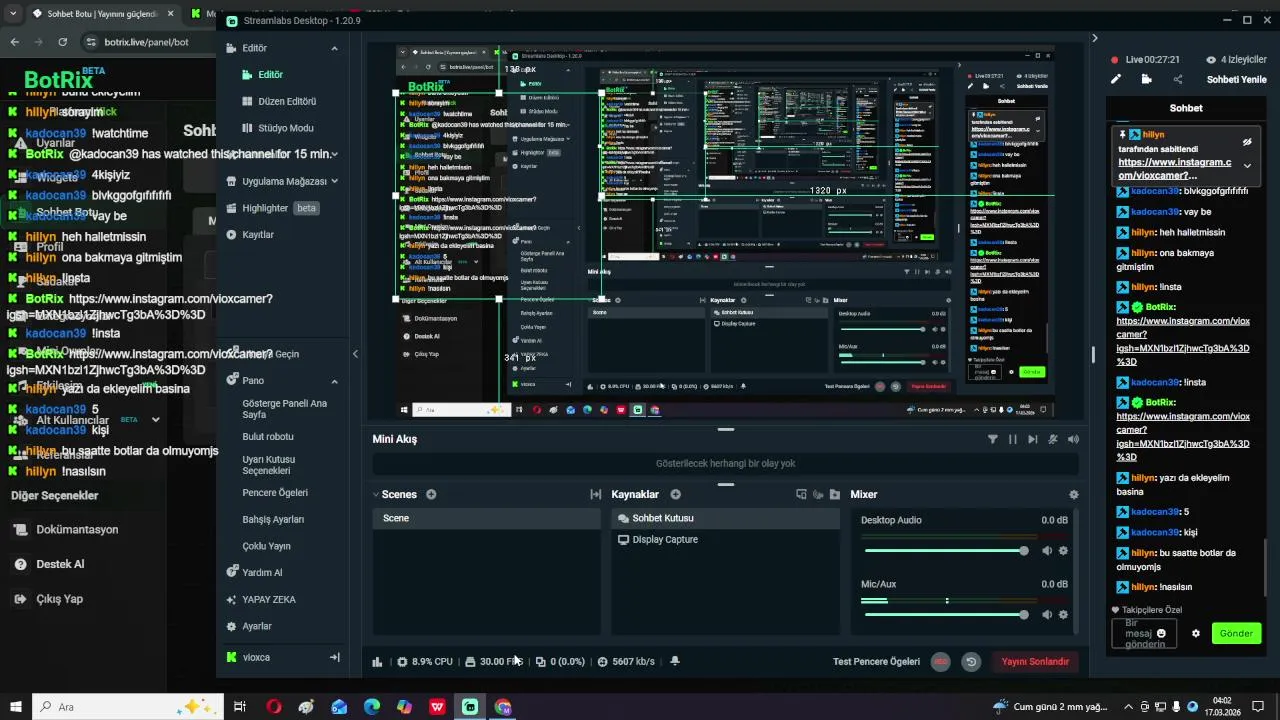Open Gösterge Paneli Ana Sayfa
1280x720 pixels.
pyautogui.click(x=285, y=409)
